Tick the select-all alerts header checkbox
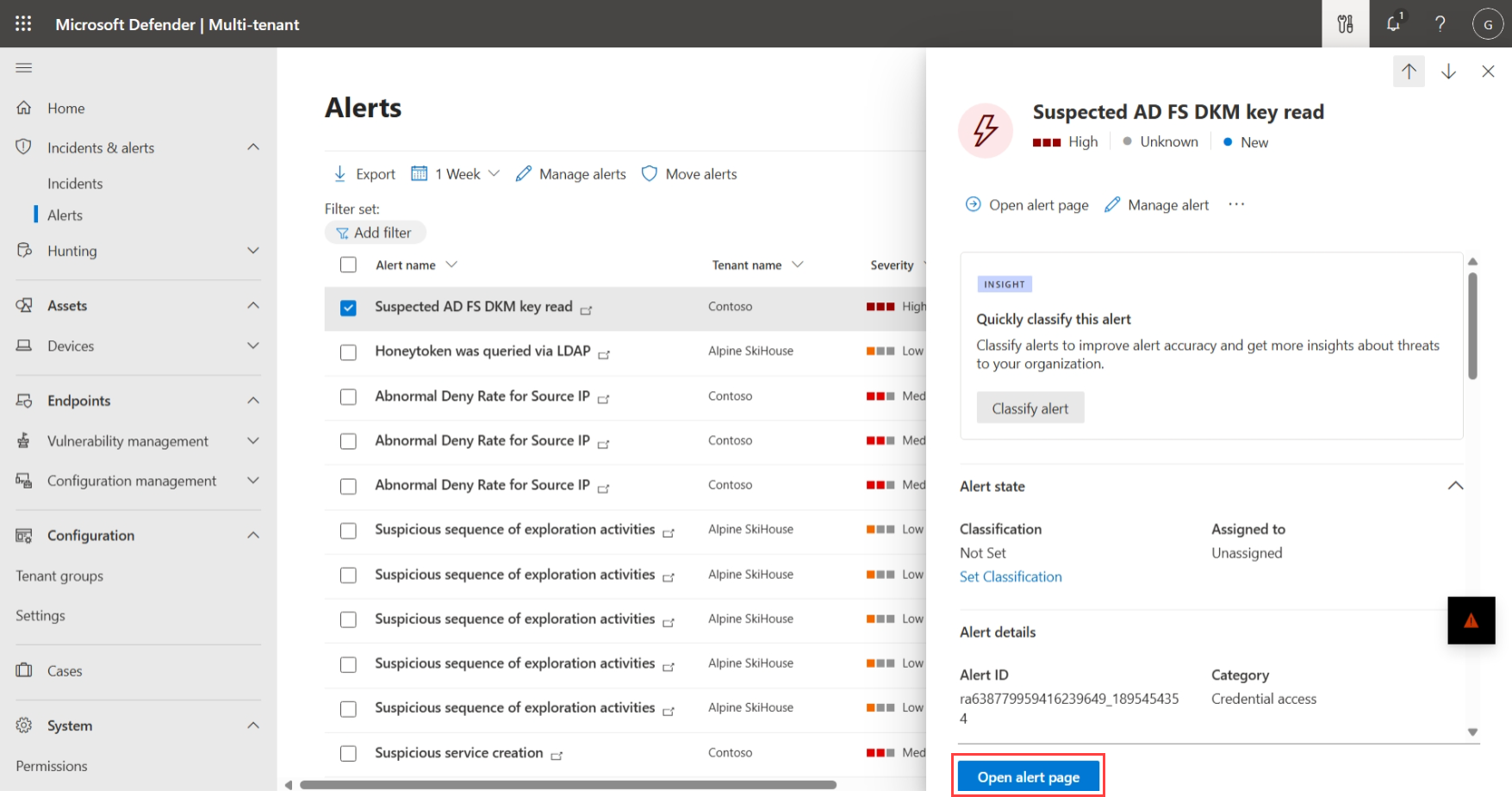This screenshot has height=797, width=1512. pos(348,265)
